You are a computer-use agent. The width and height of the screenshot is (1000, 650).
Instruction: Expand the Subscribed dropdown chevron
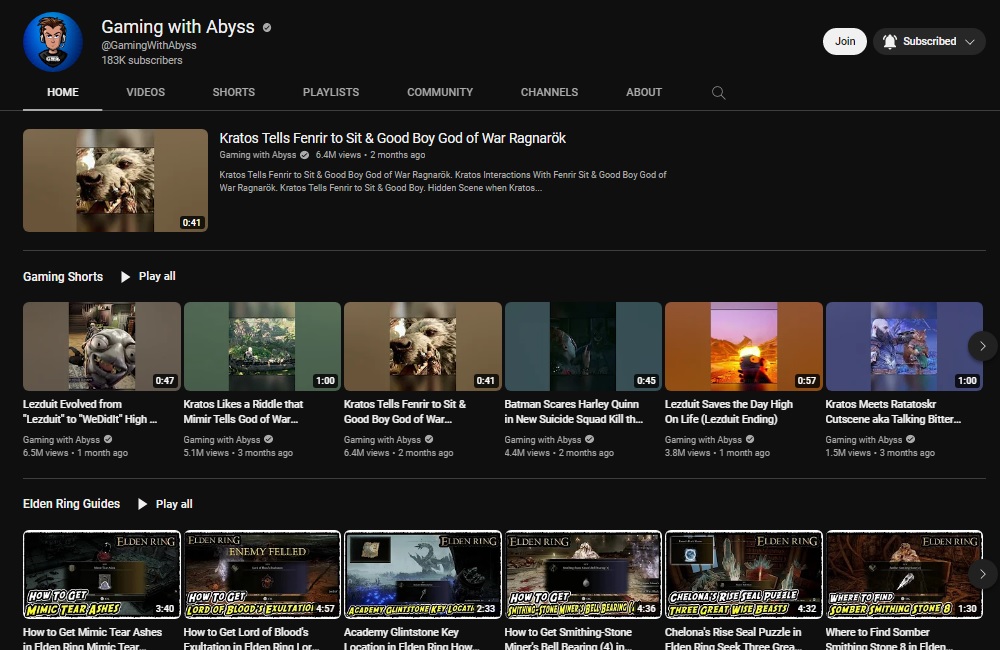click(969, 41)
